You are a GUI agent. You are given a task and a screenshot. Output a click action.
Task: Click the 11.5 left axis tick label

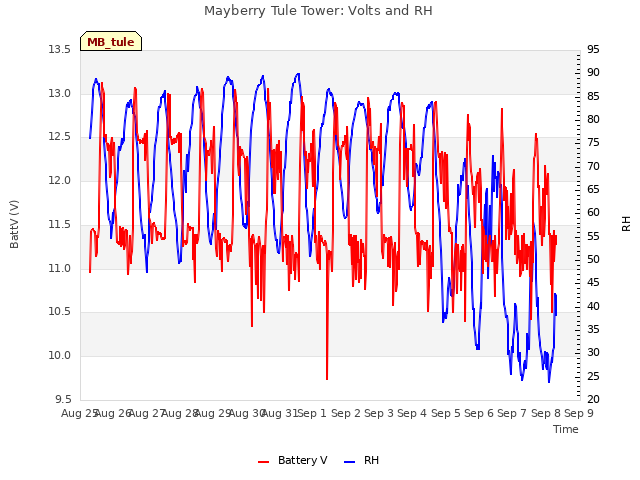[x=60, y=224]
